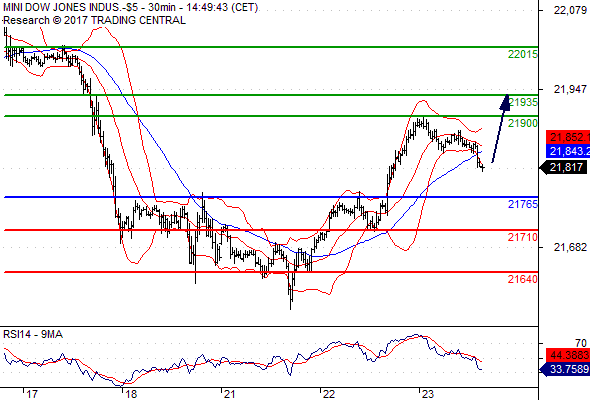This screenshot has width=590, height=400.
Task: Click the date marker 21 on time axis
Action: point(229,394)
